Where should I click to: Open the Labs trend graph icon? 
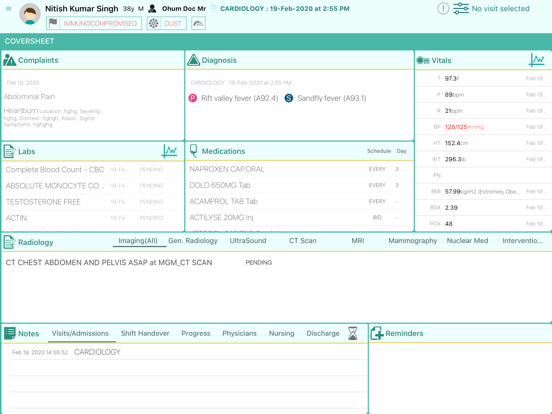(x=169, y=151)
